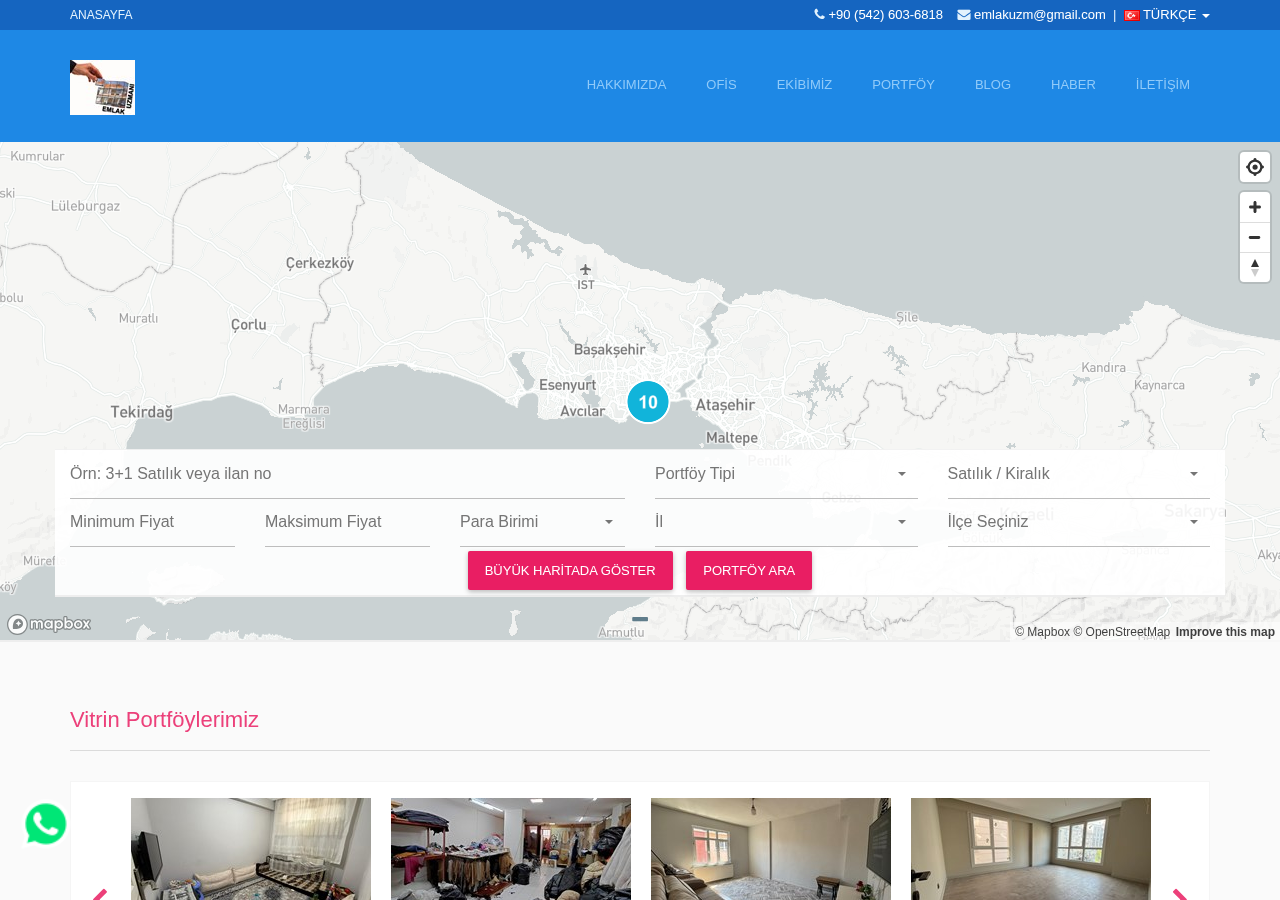Viewport: 1280px width, 900px height.
Task: Click the ANASAYFA link
Action: [x=101, y=15]
